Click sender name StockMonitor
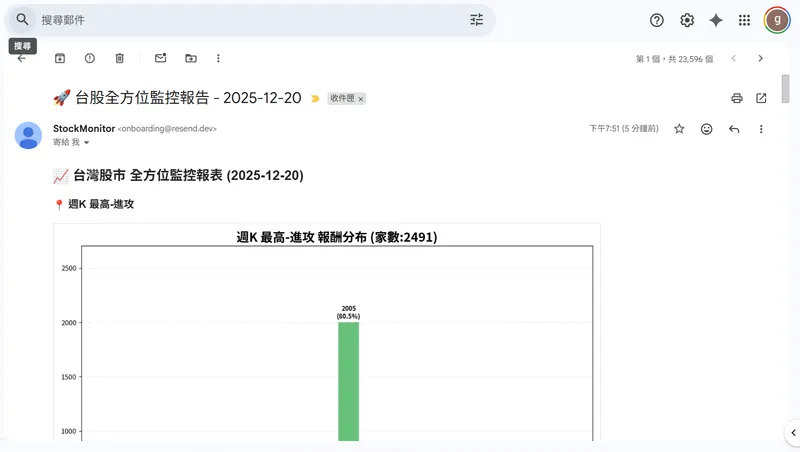Screen dimensions: 800x452 point(84,129)
